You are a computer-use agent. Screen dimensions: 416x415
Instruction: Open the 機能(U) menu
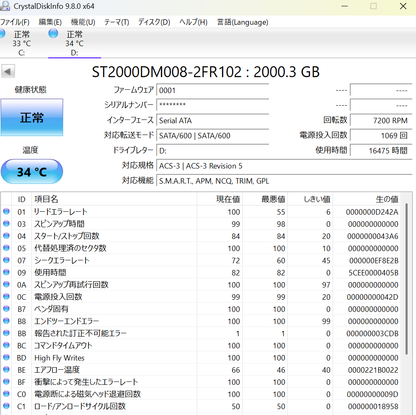(83, 22)
